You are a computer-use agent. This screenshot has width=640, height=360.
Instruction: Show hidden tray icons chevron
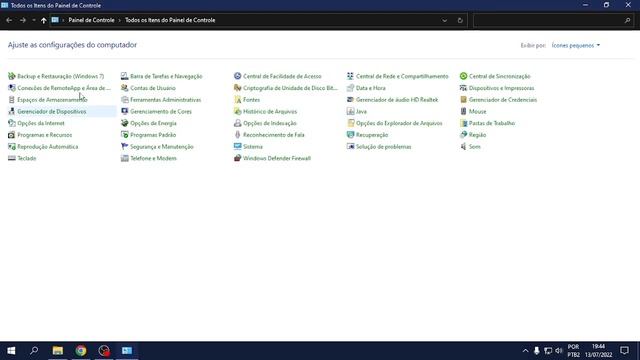coord(525,351)
